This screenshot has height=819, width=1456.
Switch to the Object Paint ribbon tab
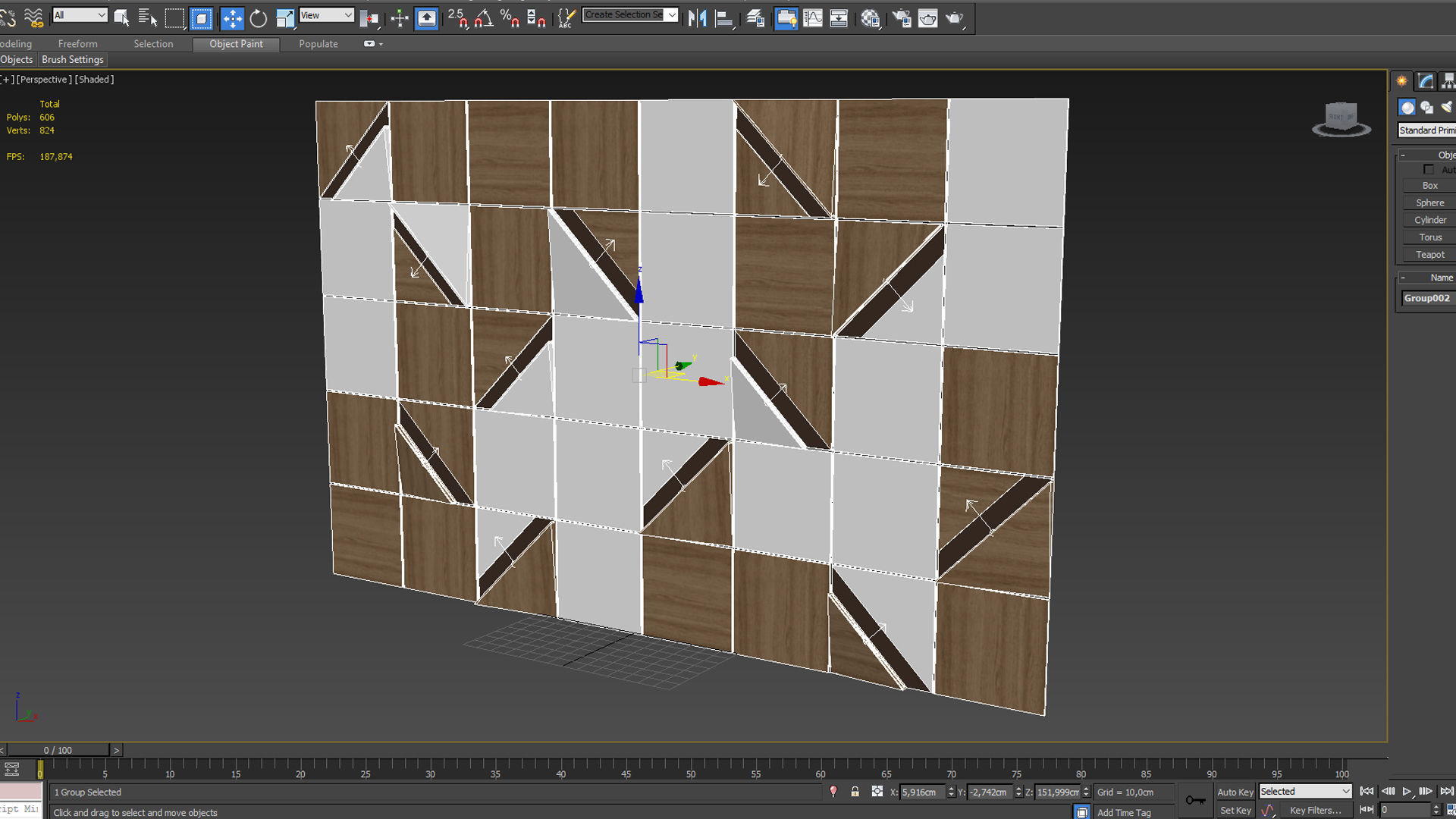pos(236,44)
